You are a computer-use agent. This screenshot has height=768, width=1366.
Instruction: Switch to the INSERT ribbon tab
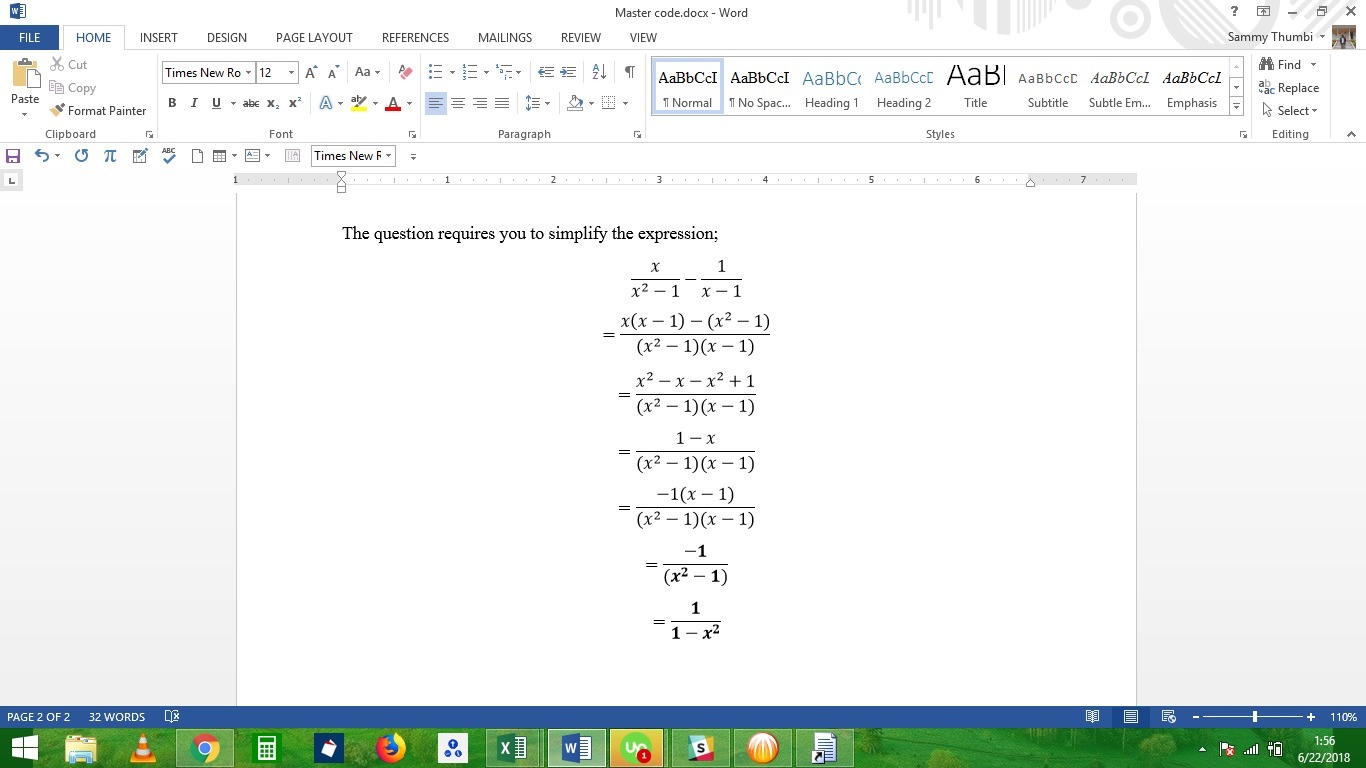pos(158,37)
